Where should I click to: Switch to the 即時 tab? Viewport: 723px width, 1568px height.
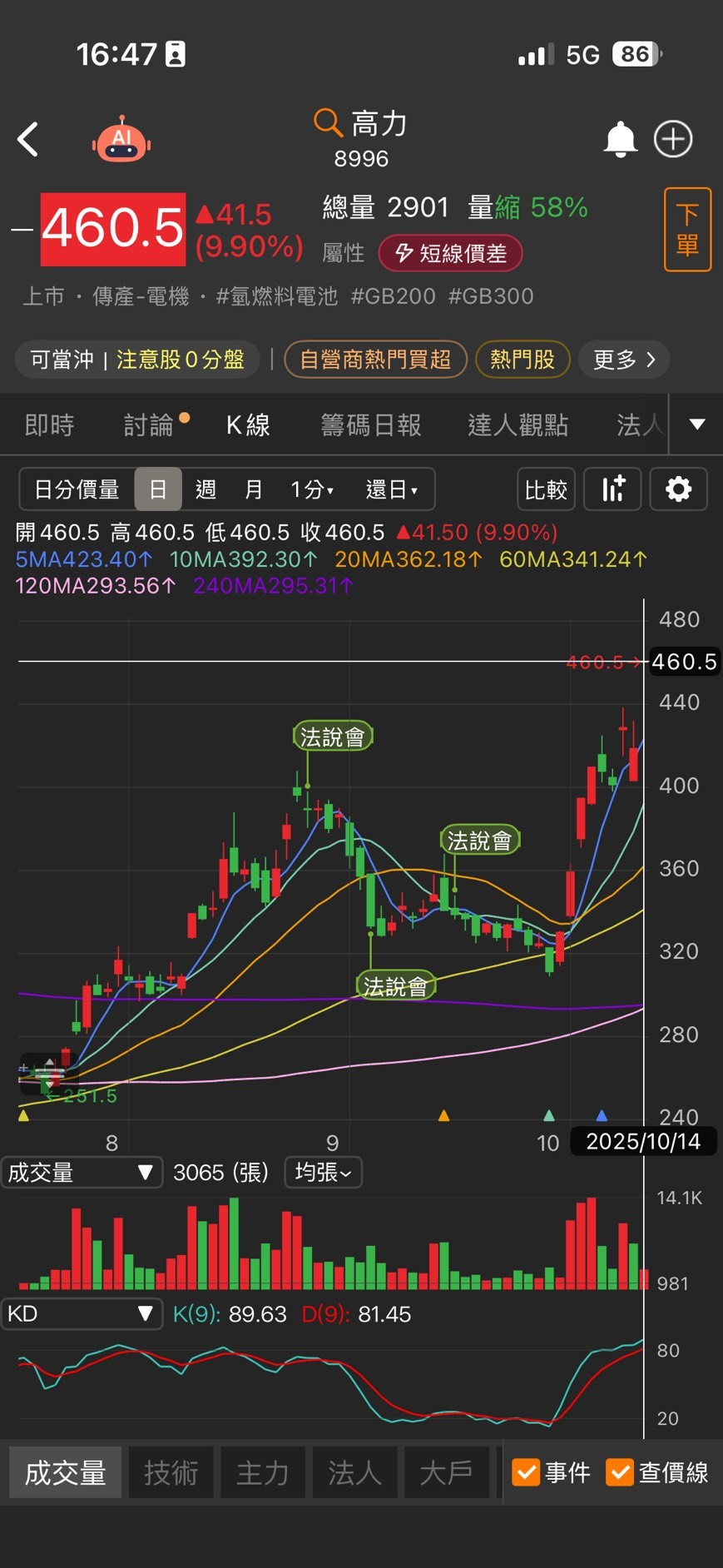coord(50,425)
